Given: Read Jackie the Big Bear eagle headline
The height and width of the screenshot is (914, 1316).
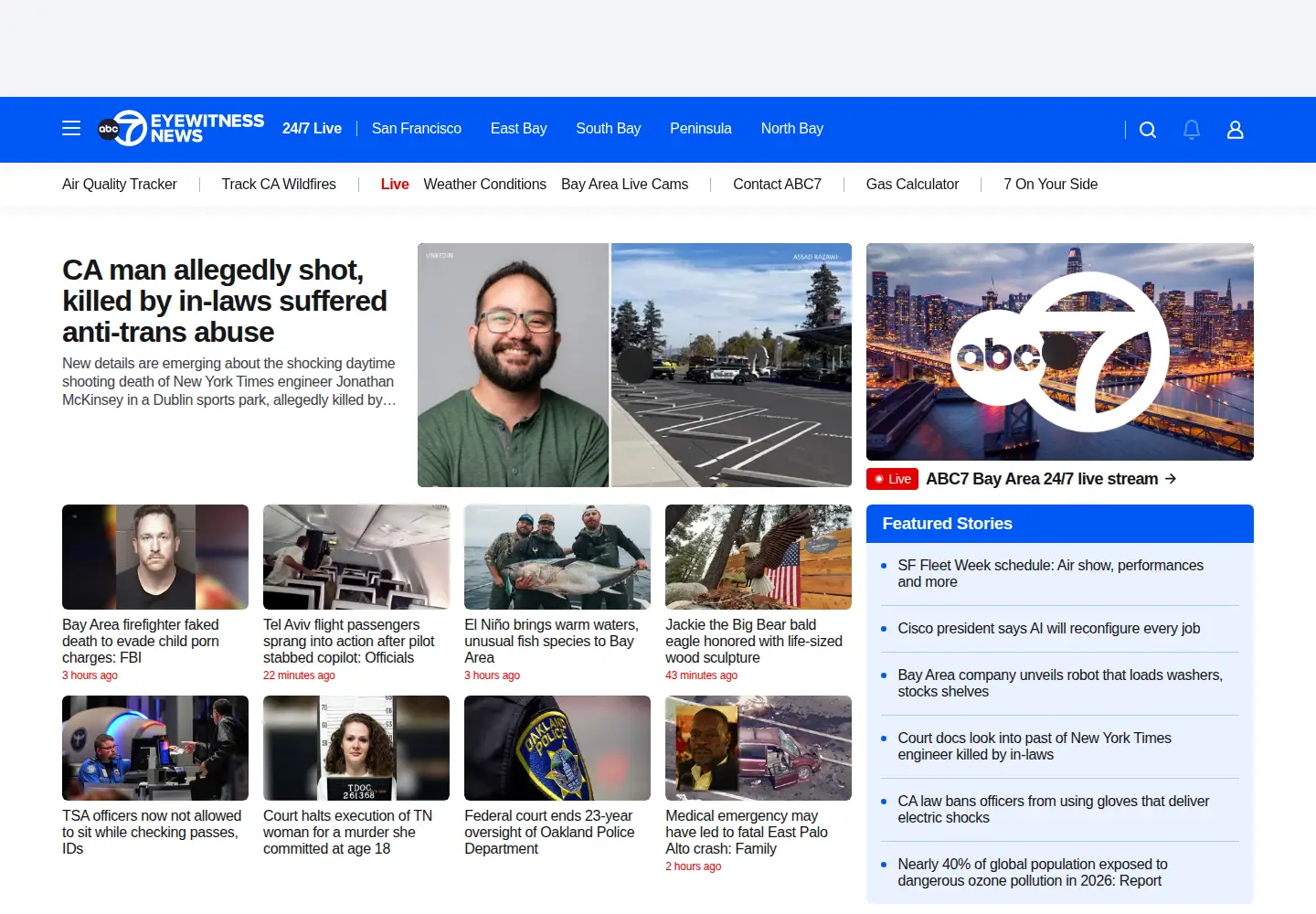Looking at the screenshot, I should pos(754,642).
